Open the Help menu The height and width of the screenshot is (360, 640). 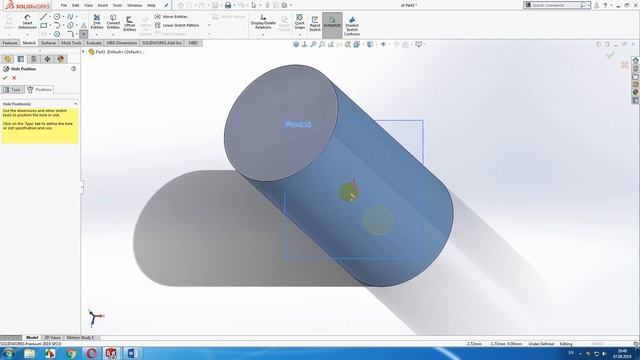[x=151, y=5]
